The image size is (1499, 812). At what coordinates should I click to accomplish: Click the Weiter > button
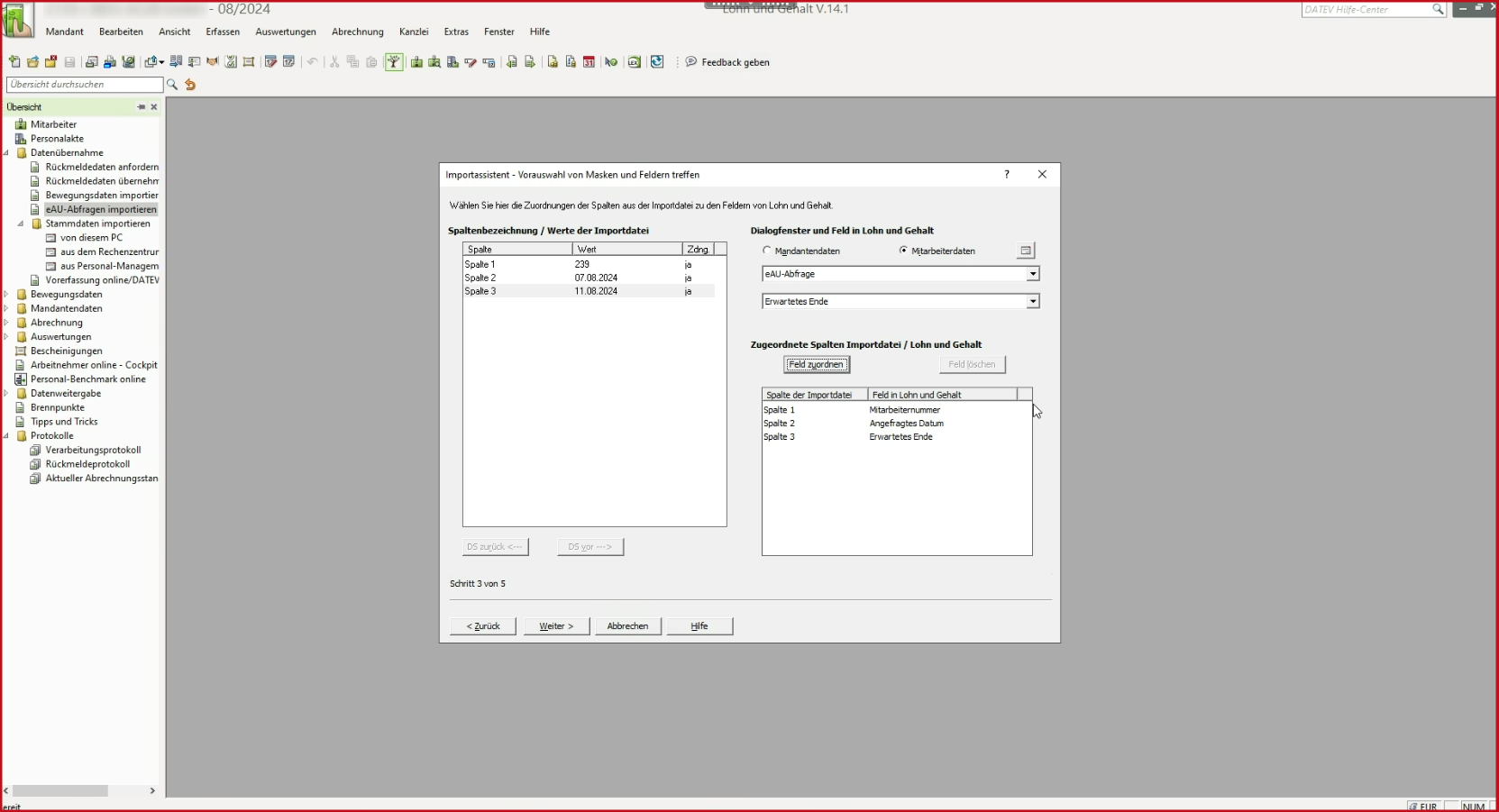556,626
